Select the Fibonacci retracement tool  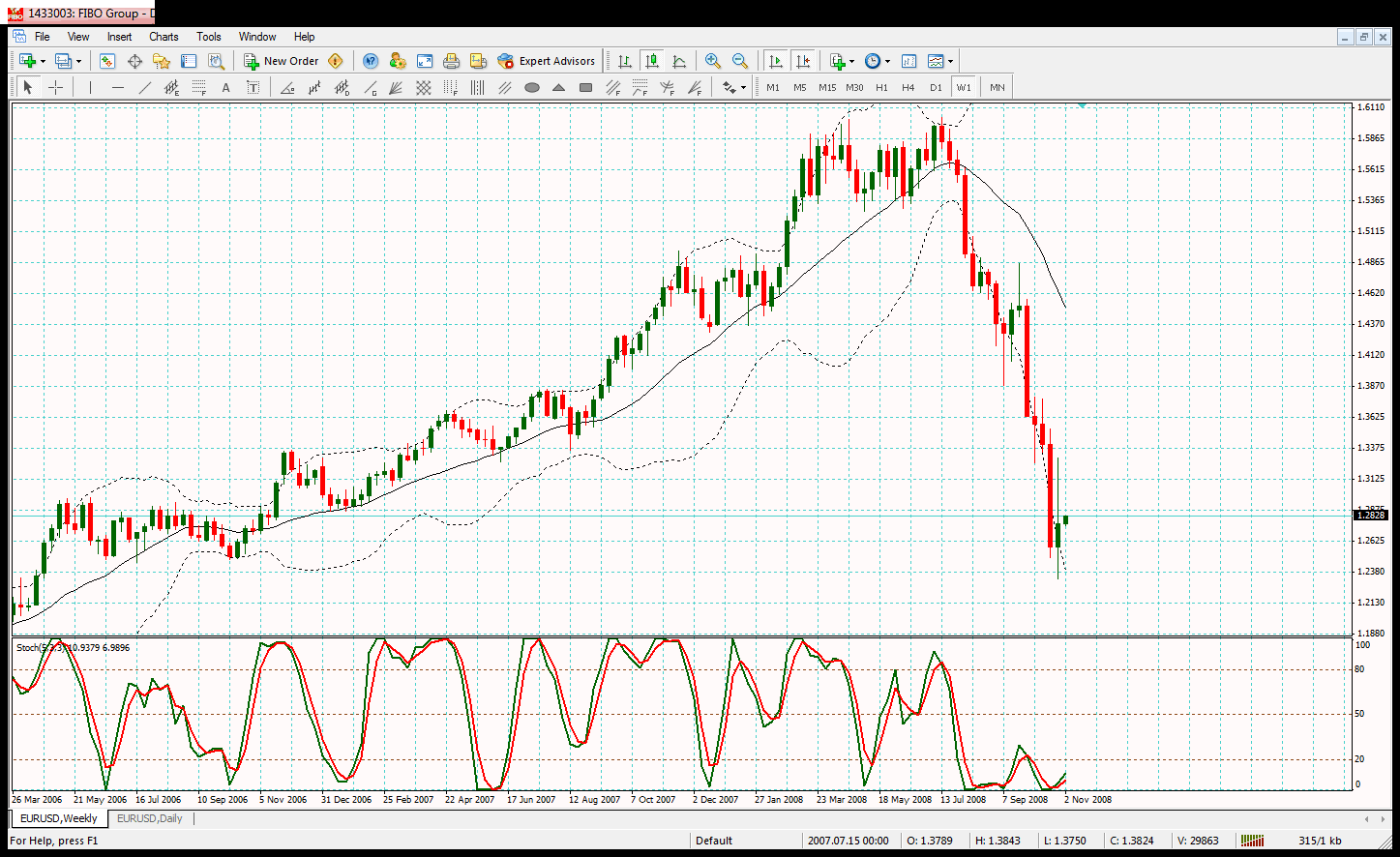click(199, 87)
